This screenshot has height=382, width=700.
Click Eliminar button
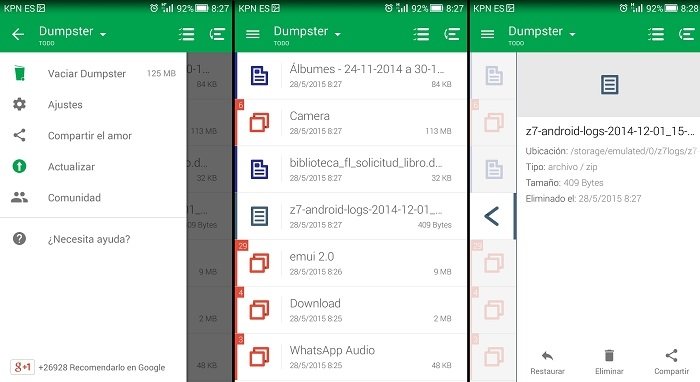point(609,362)
